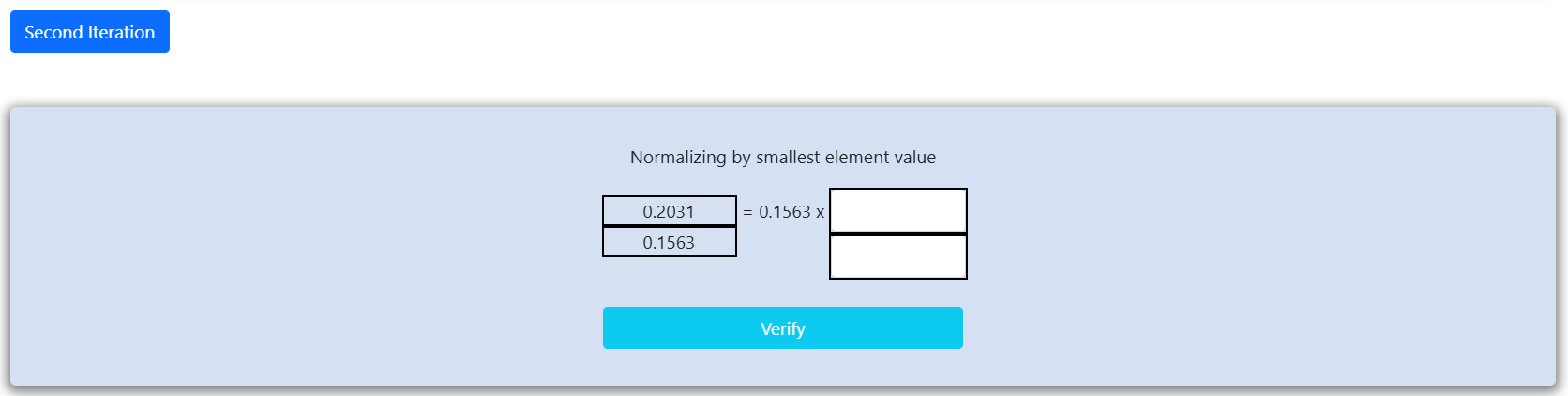Click the lower cell of the left vector
The image size is (1568, 396).
(x=669, y=242)
